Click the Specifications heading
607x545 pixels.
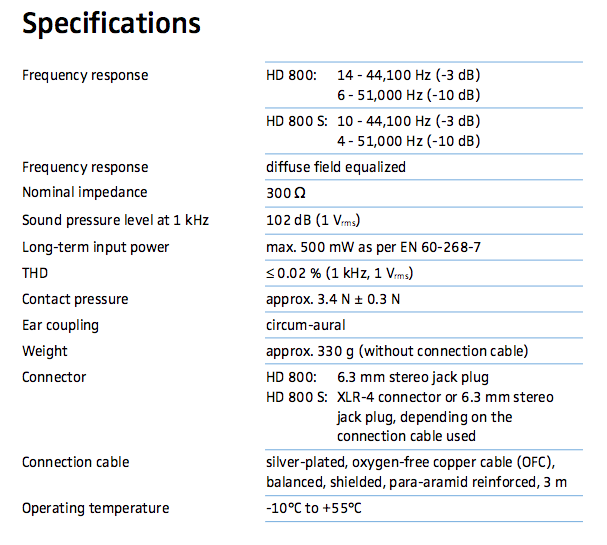point(111,23)
